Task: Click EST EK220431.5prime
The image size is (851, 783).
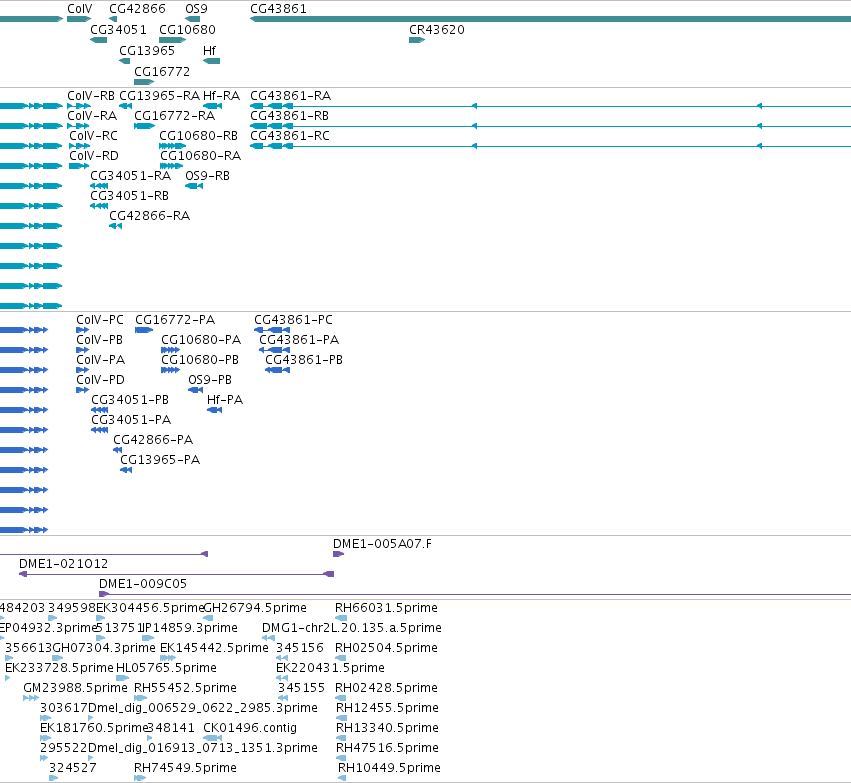Action: pyautogui.click(x=282, y=678)
